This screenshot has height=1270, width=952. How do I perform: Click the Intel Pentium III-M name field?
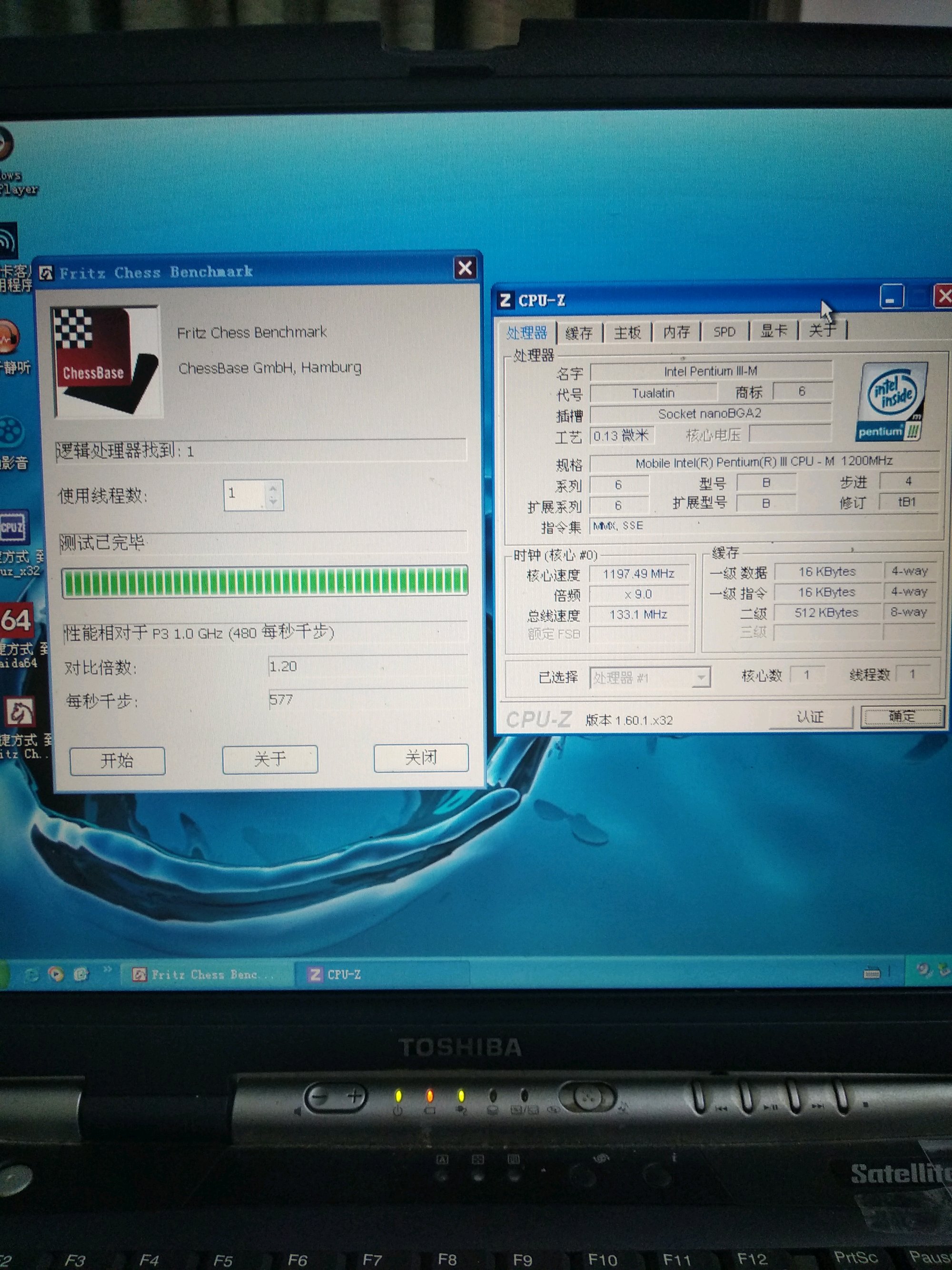(710, 371)
